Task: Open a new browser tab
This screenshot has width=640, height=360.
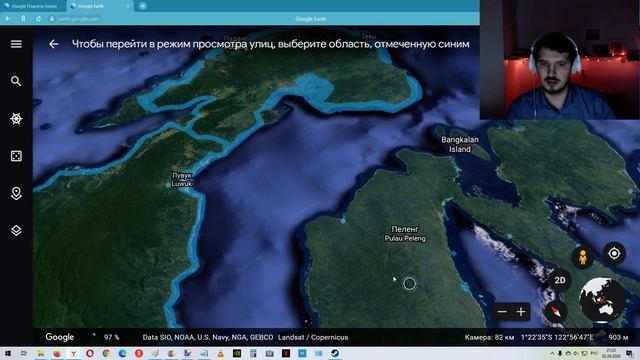Action: pyautogui.click(x=142, y=6)
